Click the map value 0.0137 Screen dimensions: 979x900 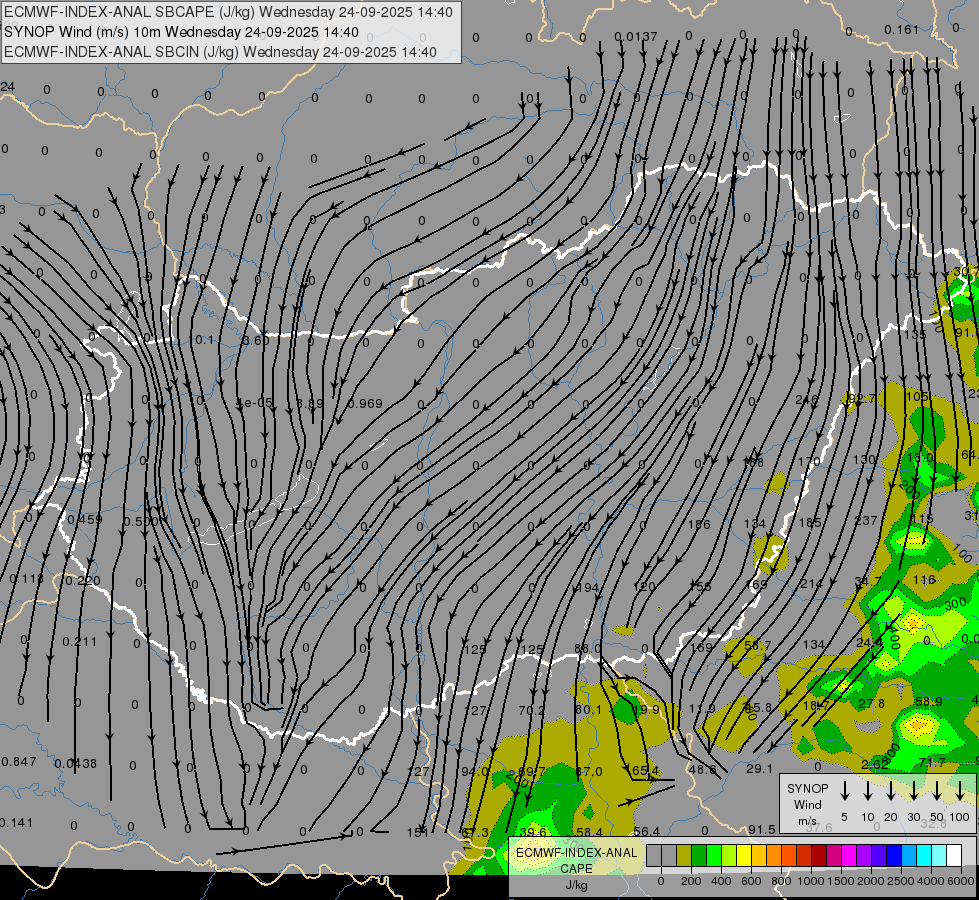tap(636, 37)
